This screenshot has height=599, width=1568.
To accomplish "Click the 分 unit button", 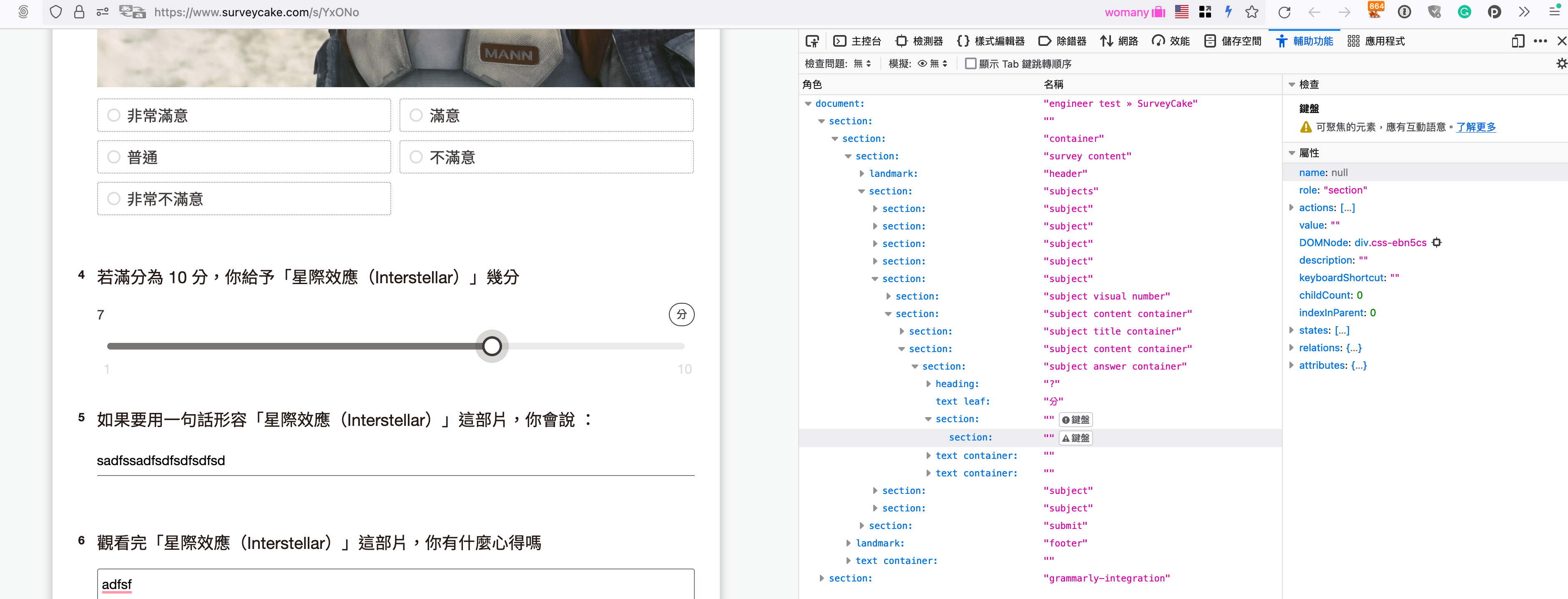I will pos(681,314).
